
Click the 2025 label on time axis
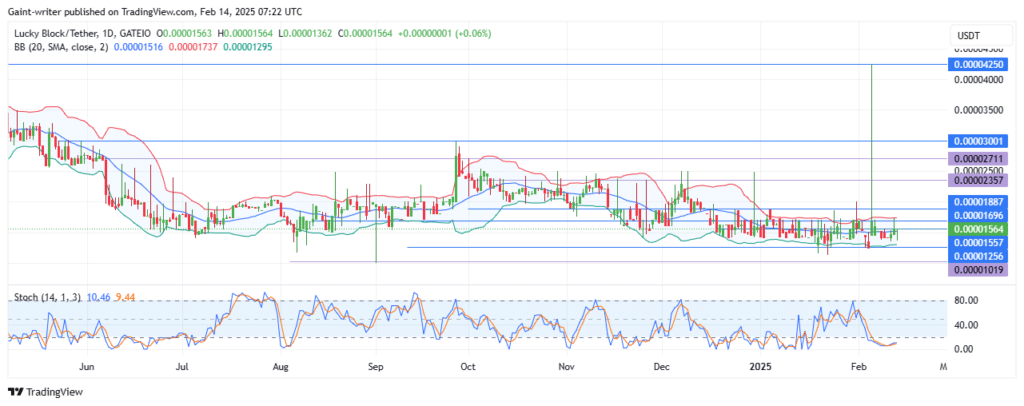[x=761, y=367]
